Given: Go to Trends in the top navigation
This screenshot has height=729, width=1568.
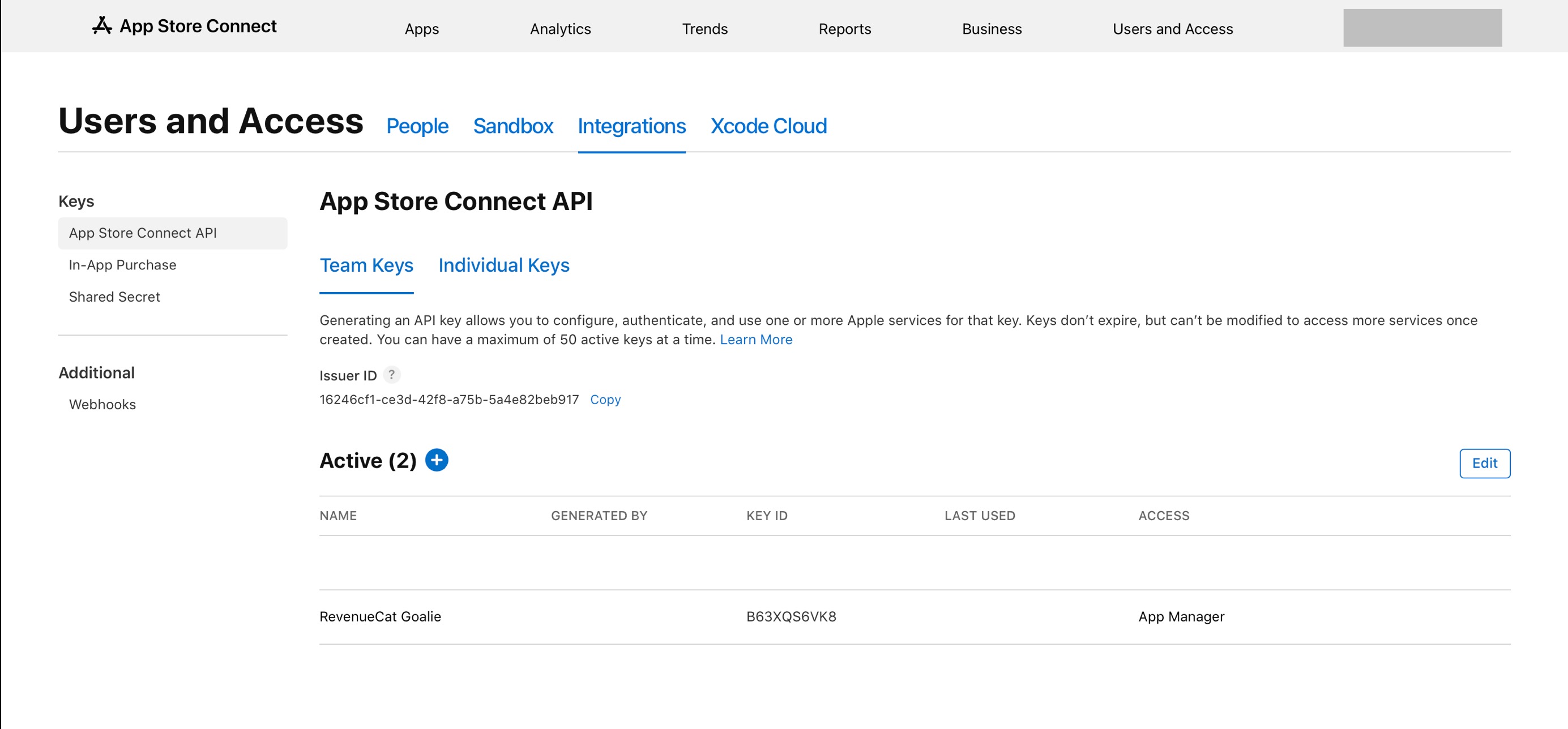Looking at the screenshot, I should click(704, 29).
